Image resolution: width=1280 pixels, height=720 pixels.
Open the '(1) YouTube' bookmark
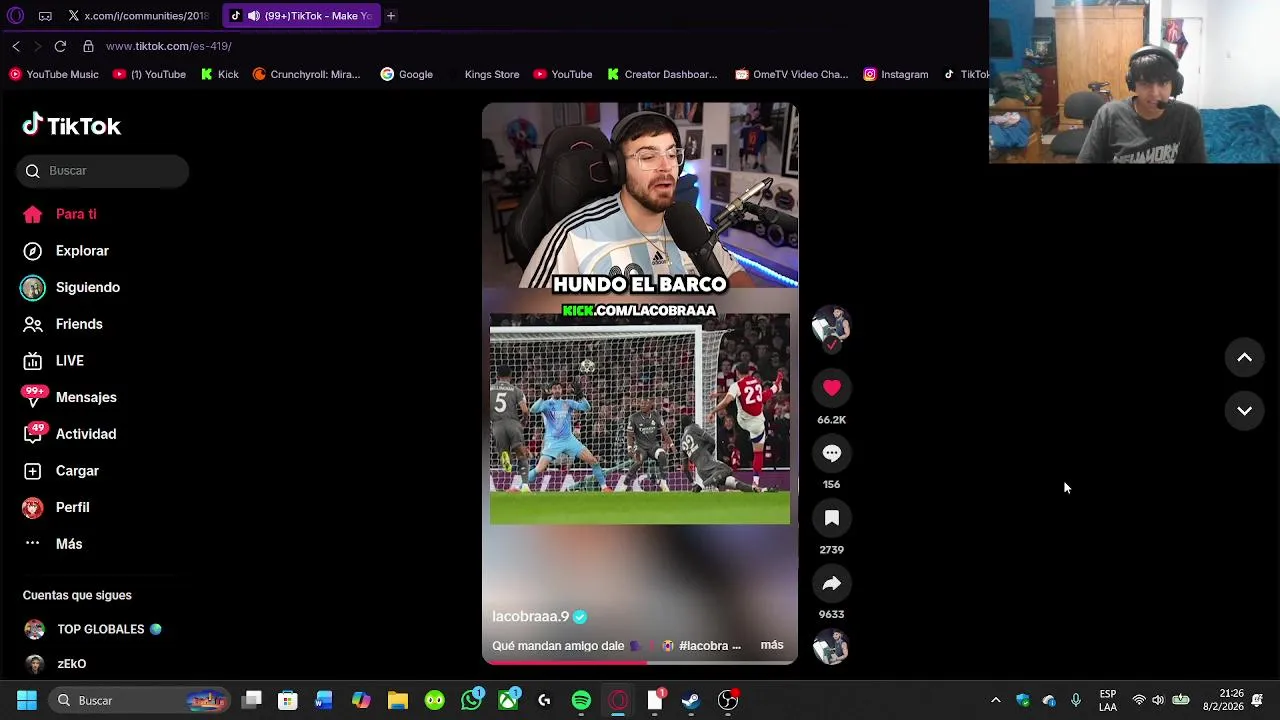pyautogui.click(x=150, y=74)
